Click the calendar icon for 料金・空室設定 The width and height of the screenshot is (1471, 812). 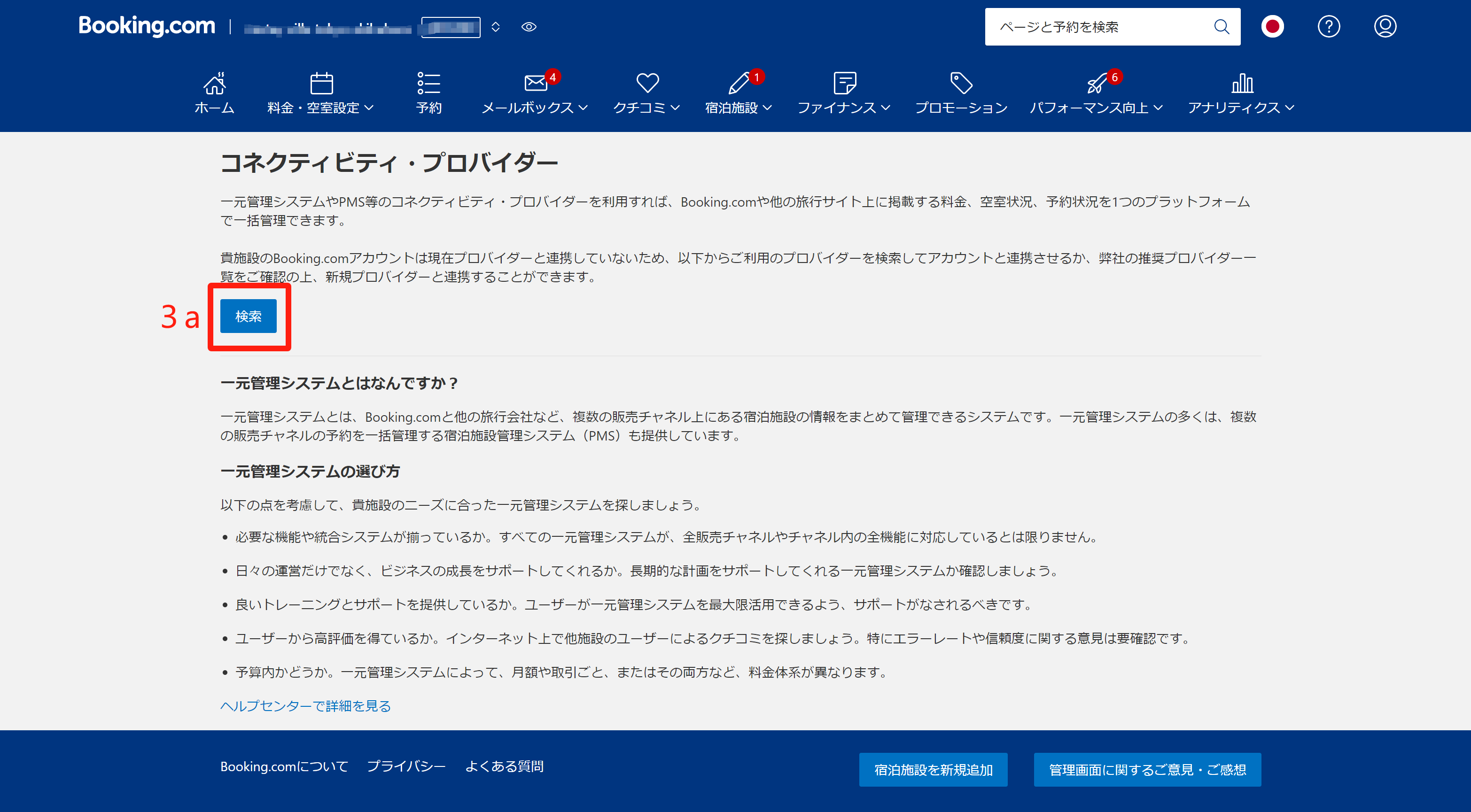coord(321,83)
